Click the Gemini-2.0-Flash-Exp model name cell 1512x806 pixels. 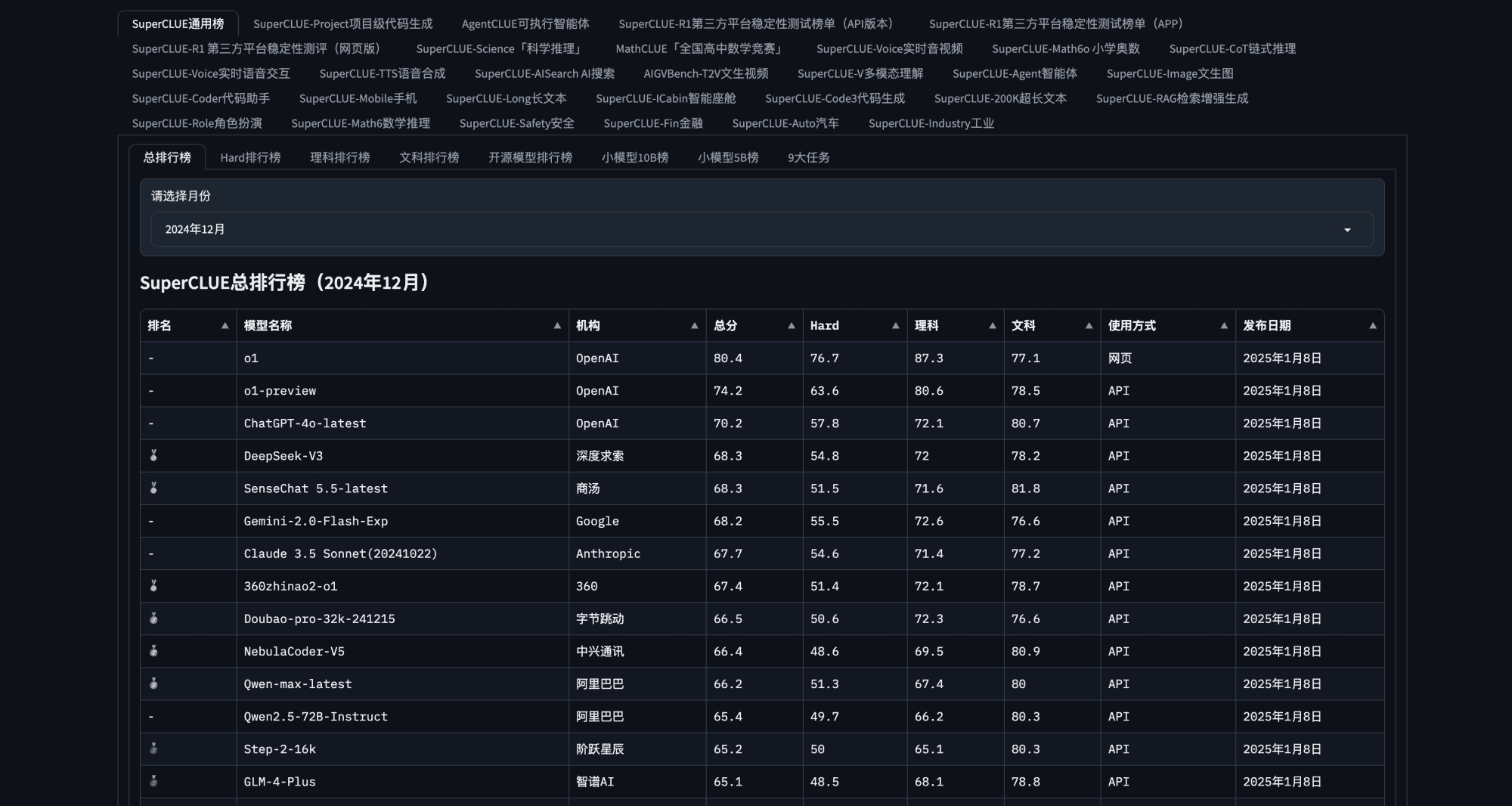tap(402, 521)
